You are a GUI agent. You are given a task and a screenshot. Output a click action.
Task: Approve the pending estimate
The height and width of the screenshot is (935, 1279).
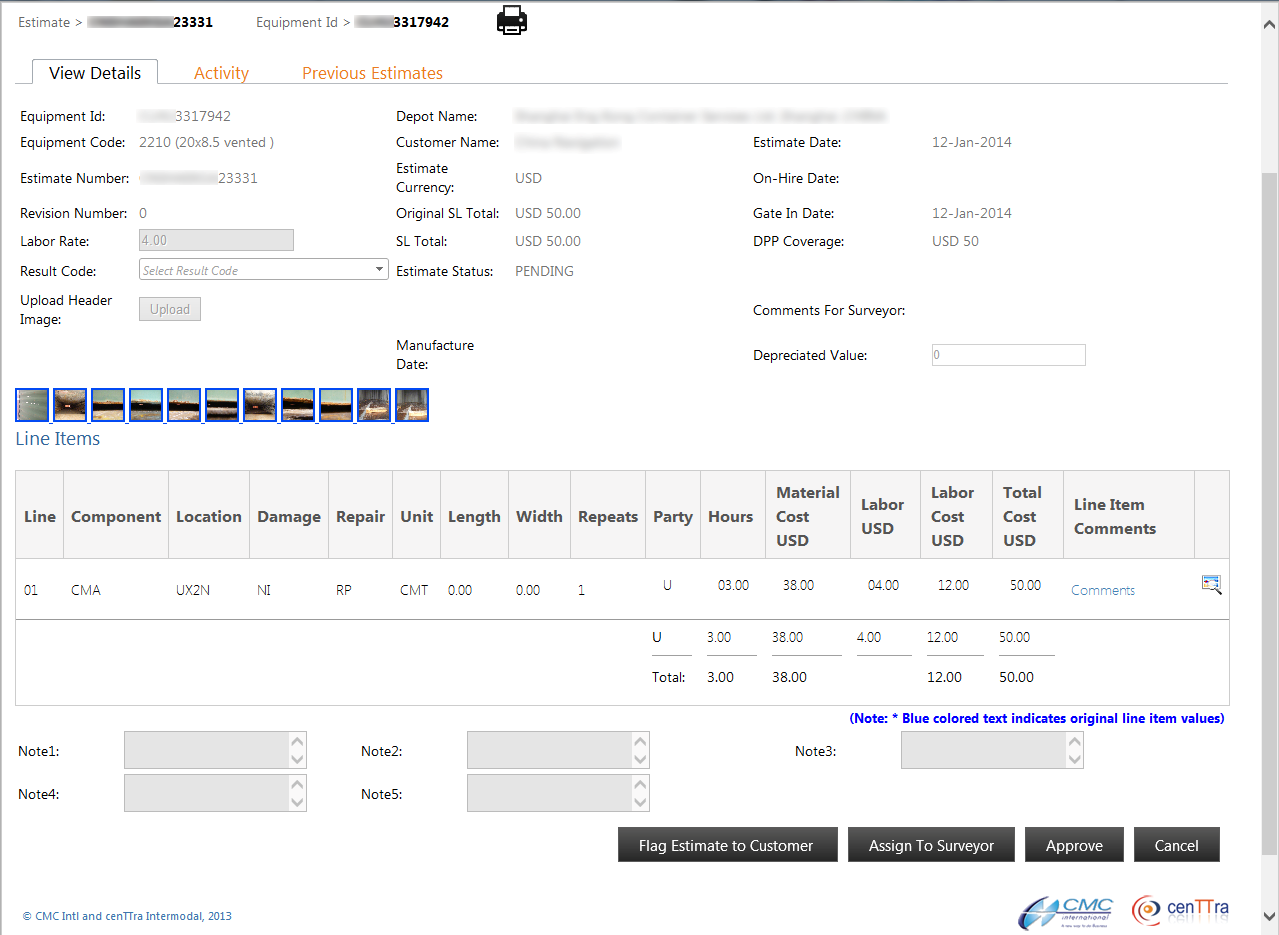[1073, 844]
